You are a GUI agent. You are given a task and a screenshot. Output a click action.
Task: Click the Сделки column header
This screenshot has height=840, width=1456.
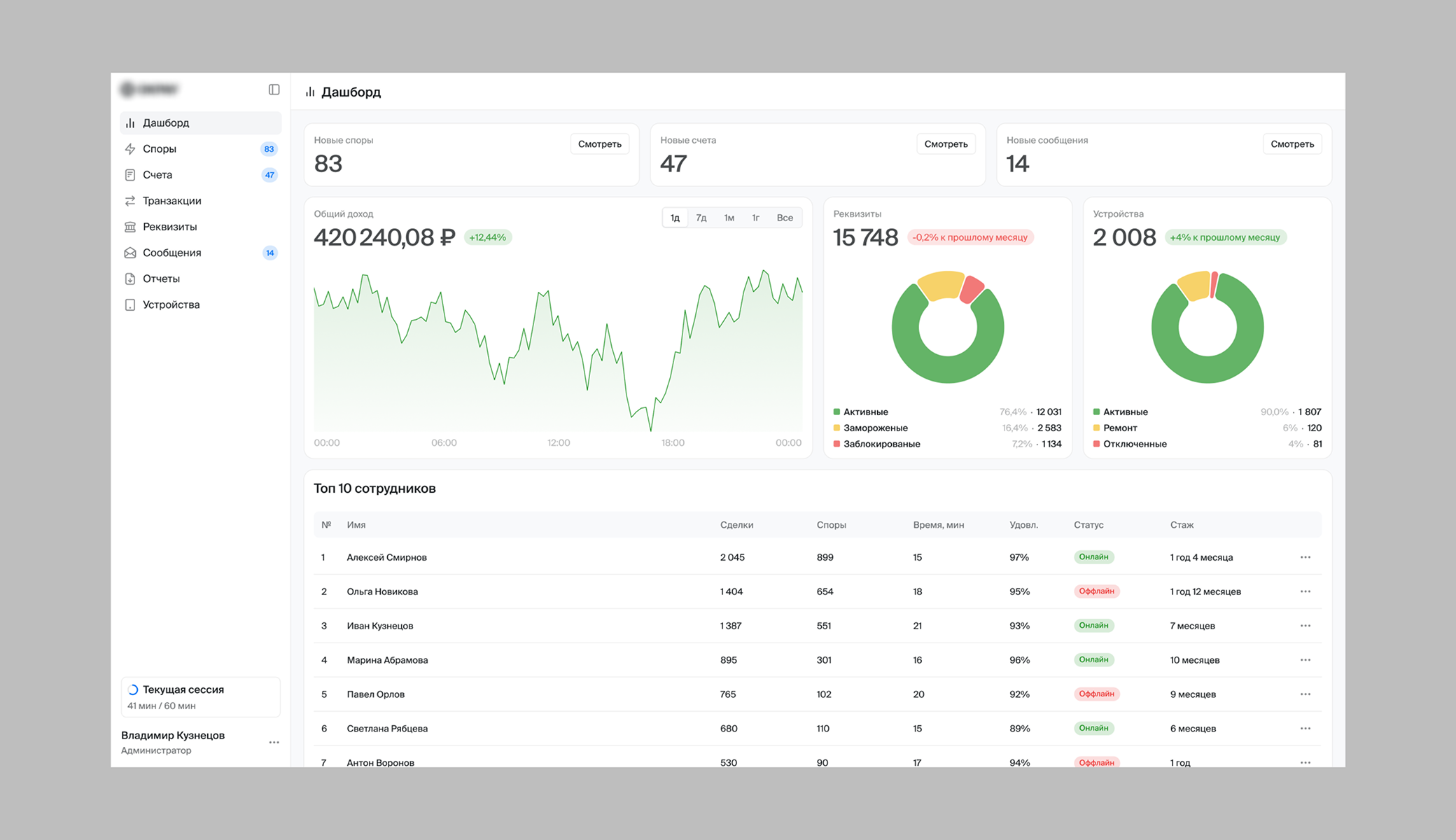(x=736, y=525)
